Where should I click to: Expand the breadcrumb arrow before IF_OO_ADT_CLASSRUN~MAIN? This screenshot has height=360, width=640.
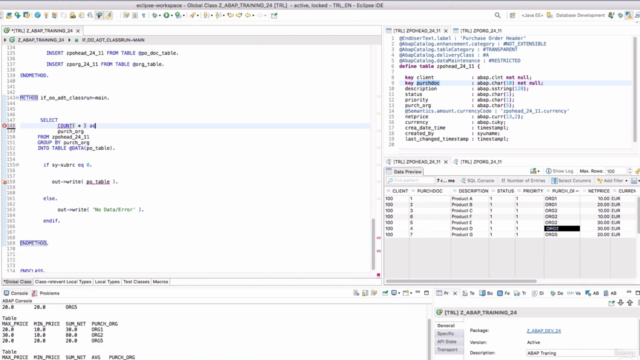69,40
